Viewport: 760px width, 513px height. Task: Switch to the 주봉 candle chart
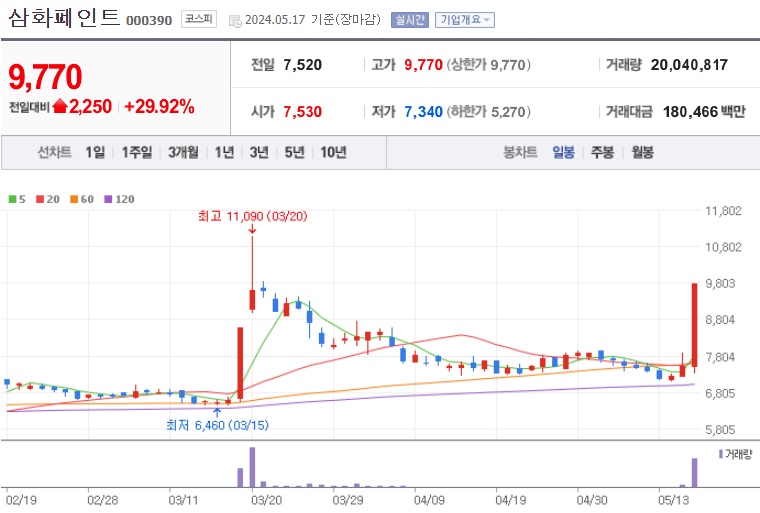pos(602,152)
